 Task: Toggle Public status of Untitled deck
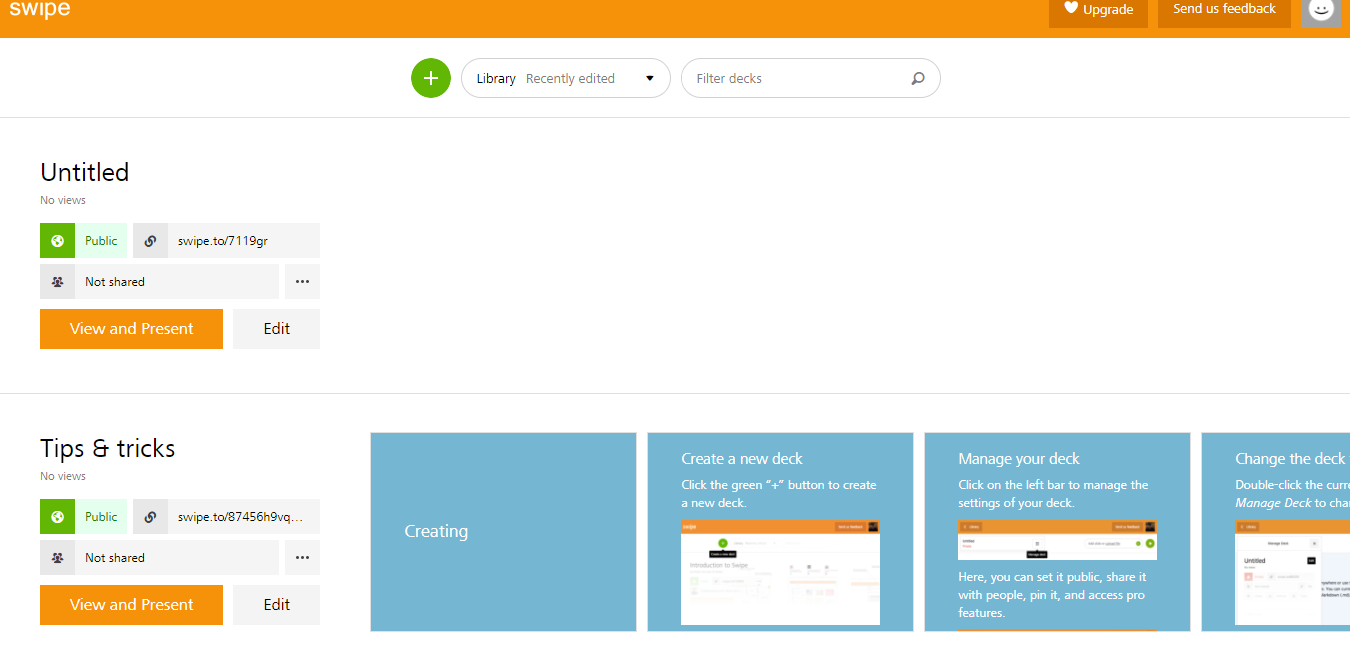101,241
